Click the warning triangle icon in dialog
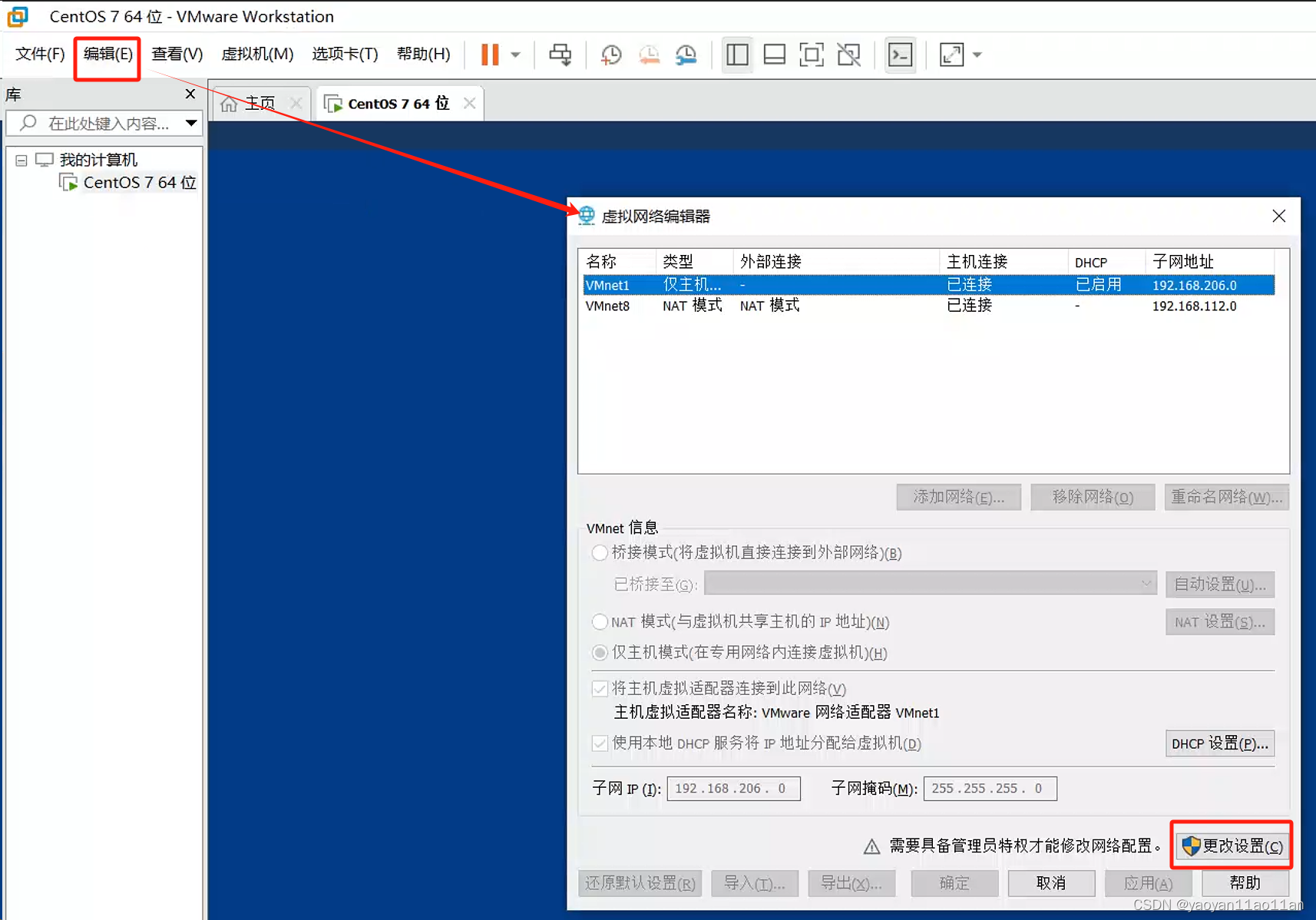 (871, 846)
